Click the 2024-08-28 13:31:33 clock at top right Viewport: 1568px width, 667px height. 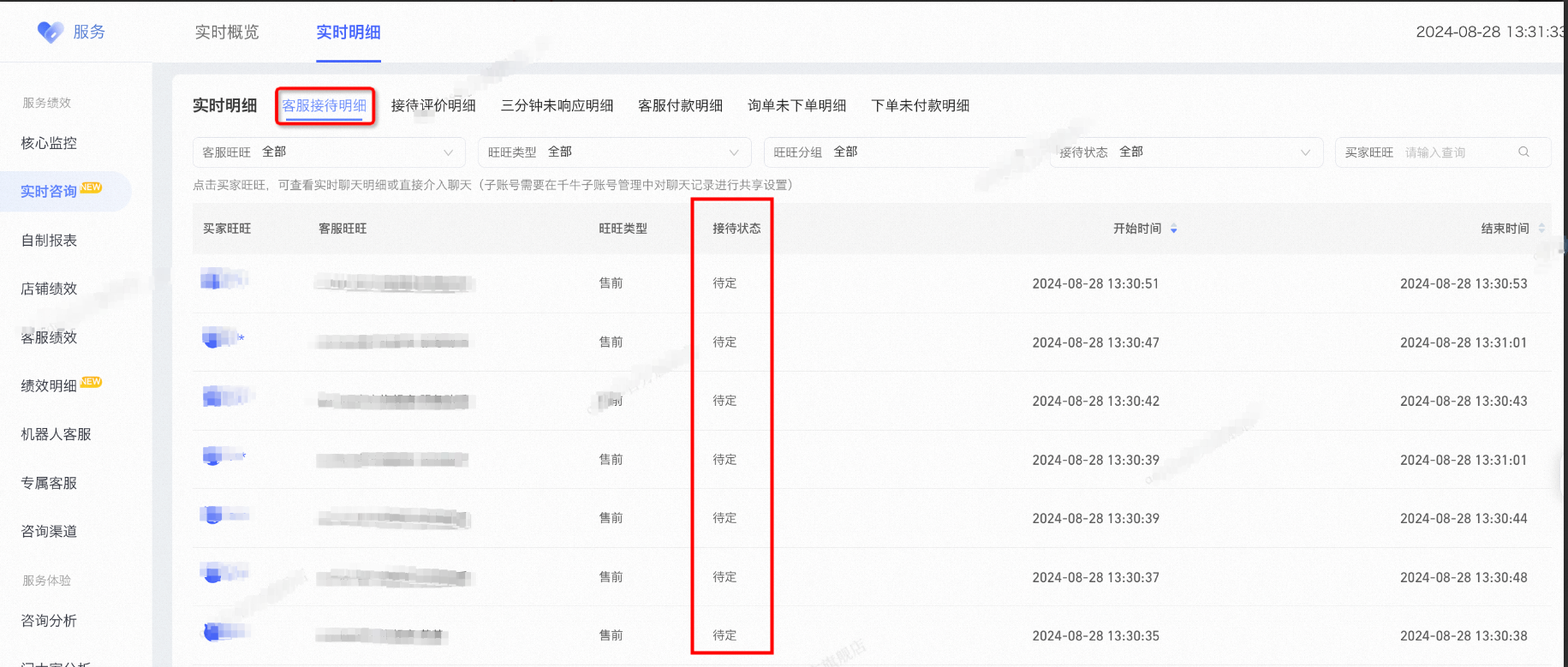tap(1491, 32)
